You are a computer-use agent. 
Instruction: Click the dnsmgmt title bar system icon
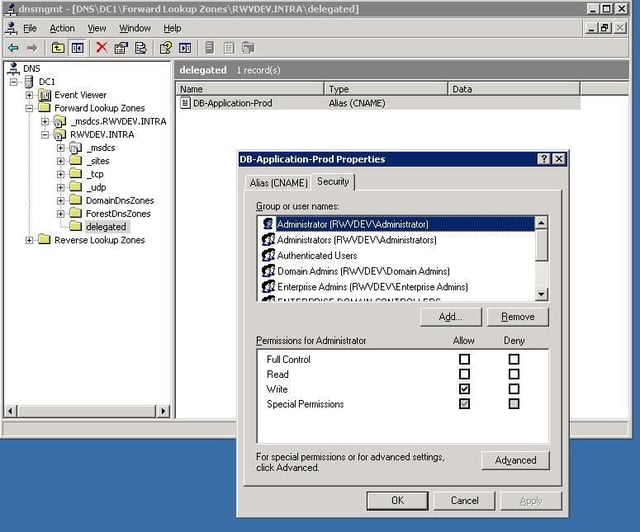pos(11,9)
